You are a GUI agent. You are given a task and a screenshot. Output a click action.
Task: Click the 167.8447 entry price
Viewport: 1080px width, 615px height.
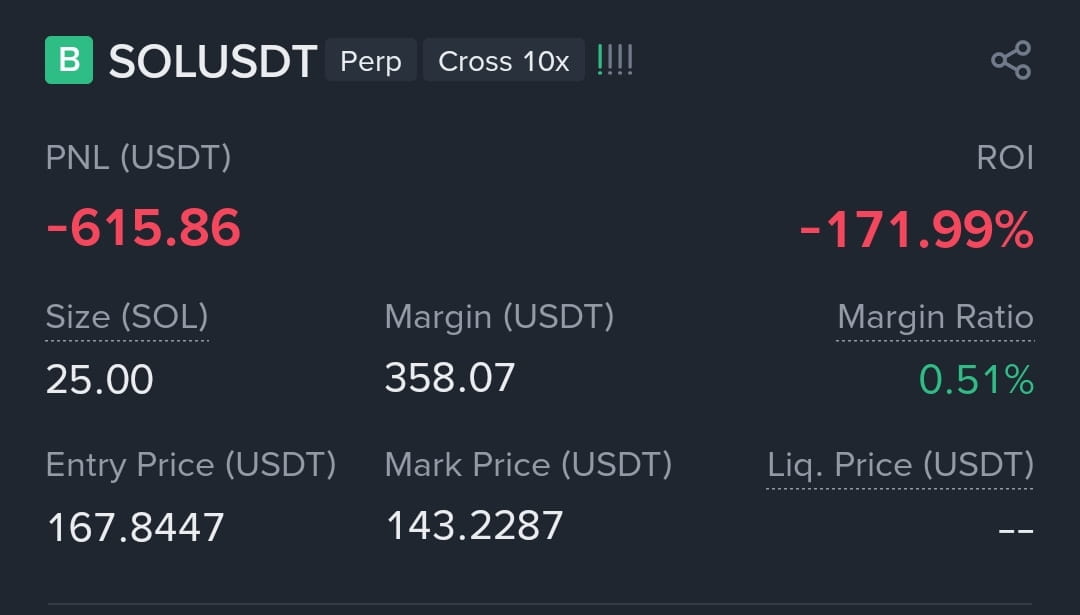(136, 528)
